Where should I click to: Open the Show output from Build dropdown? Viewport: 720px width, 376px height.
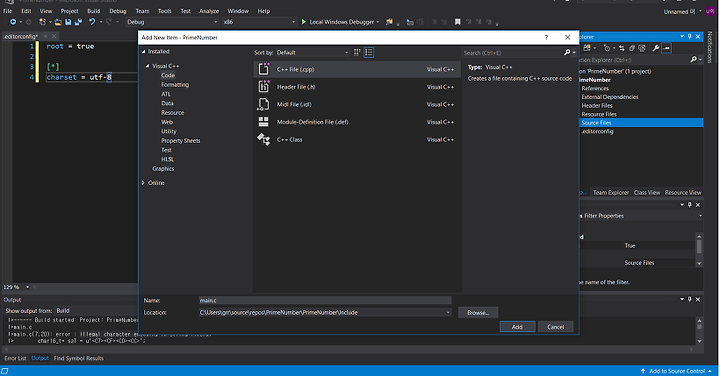pos(96,311)
